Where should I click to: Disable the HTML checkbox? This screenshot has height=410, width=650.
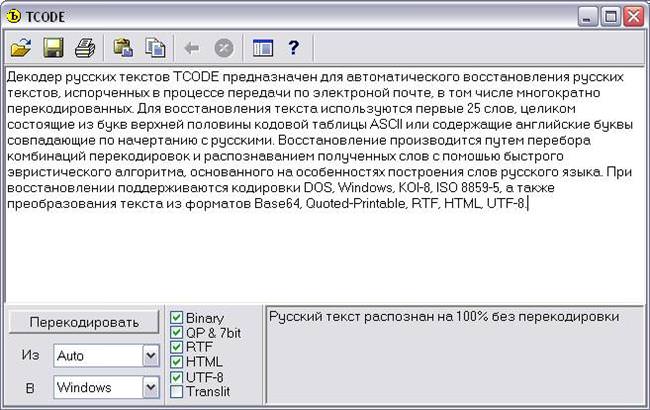pyautogui.click(x=176, y=362)
